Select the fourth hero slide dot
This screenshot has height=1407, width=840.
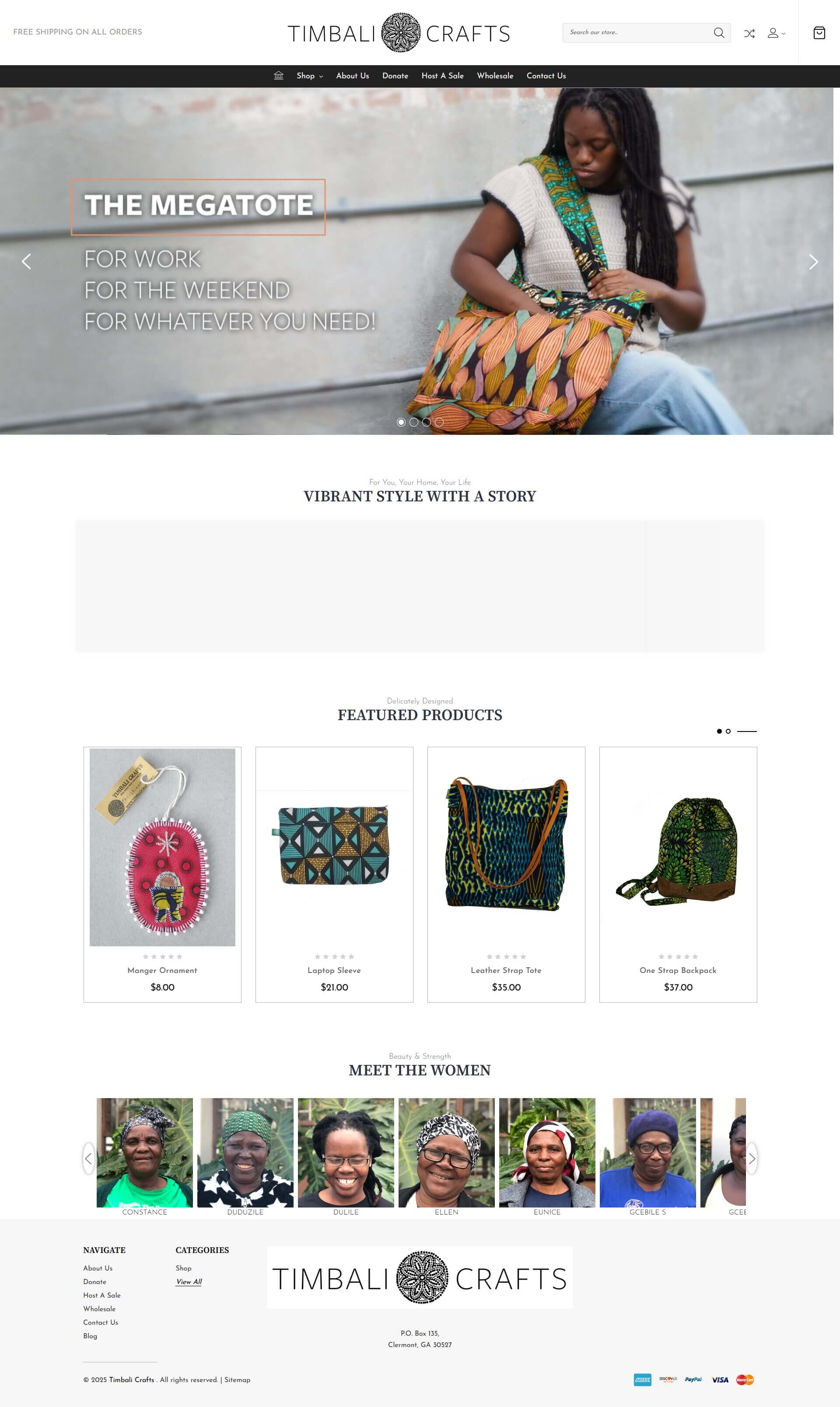point(439,422)
